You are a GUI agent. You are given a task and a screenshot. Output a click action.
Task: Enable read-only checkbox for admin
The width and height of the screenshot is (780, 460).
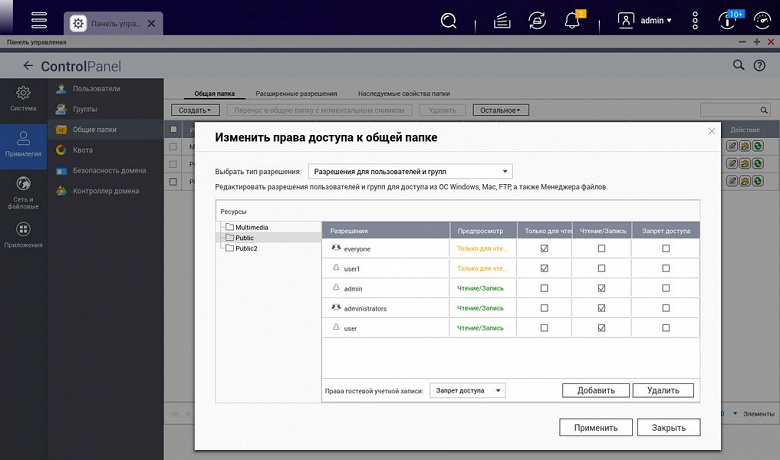pyautogui.click(x=544, y=288)
